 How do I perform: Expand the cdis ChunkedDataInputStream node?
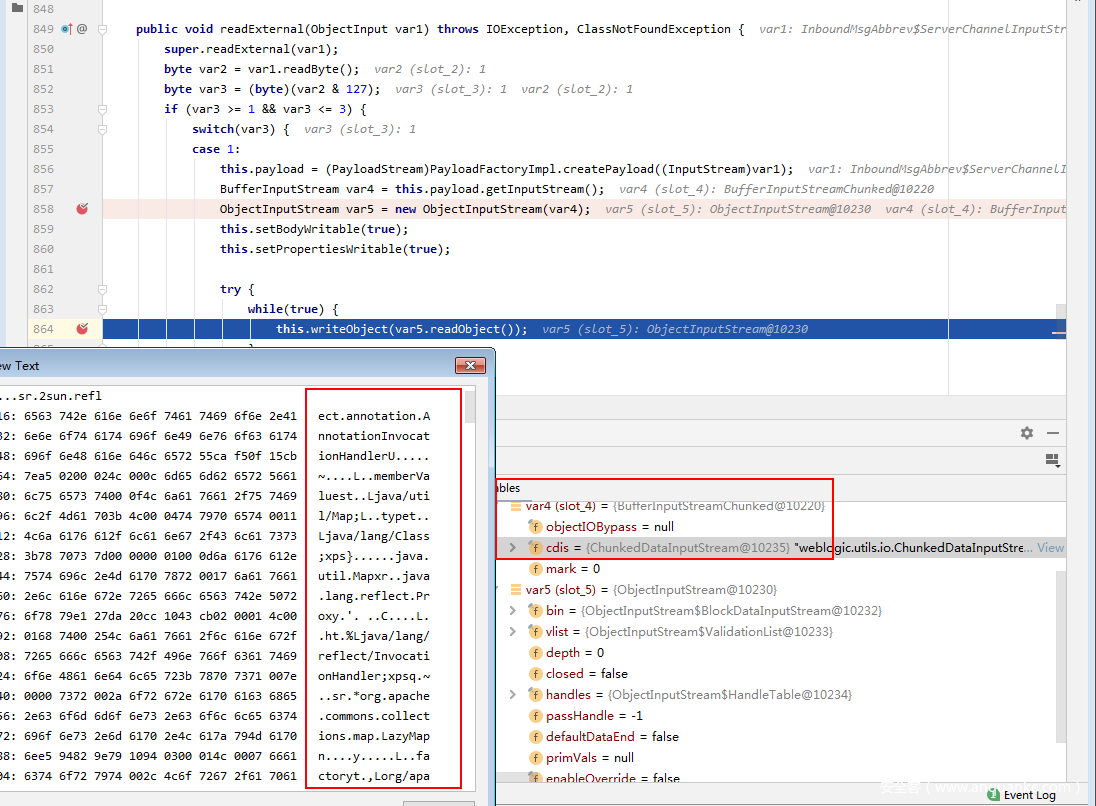pos(513,548)
